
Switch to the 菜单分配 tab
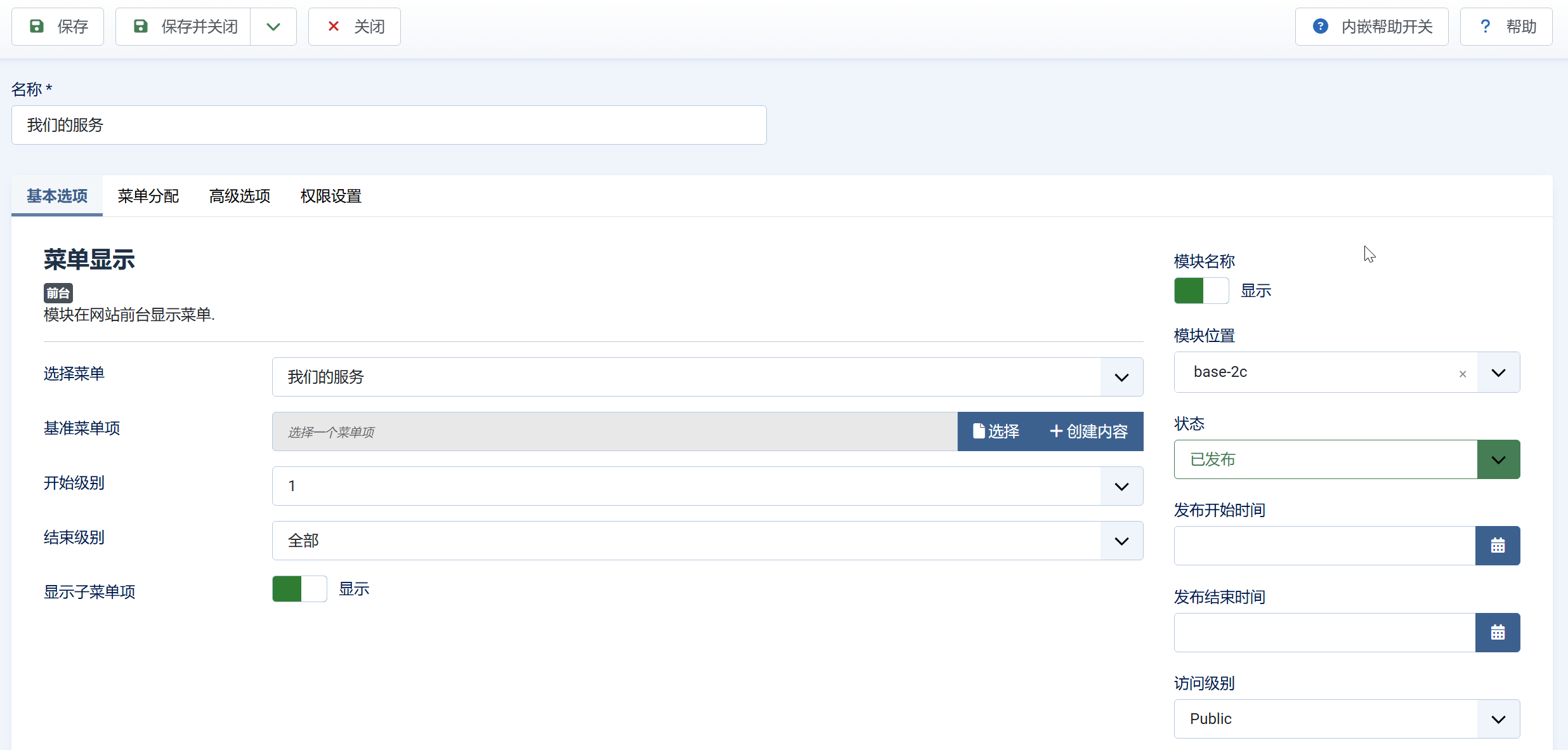[x=148, y=196]
